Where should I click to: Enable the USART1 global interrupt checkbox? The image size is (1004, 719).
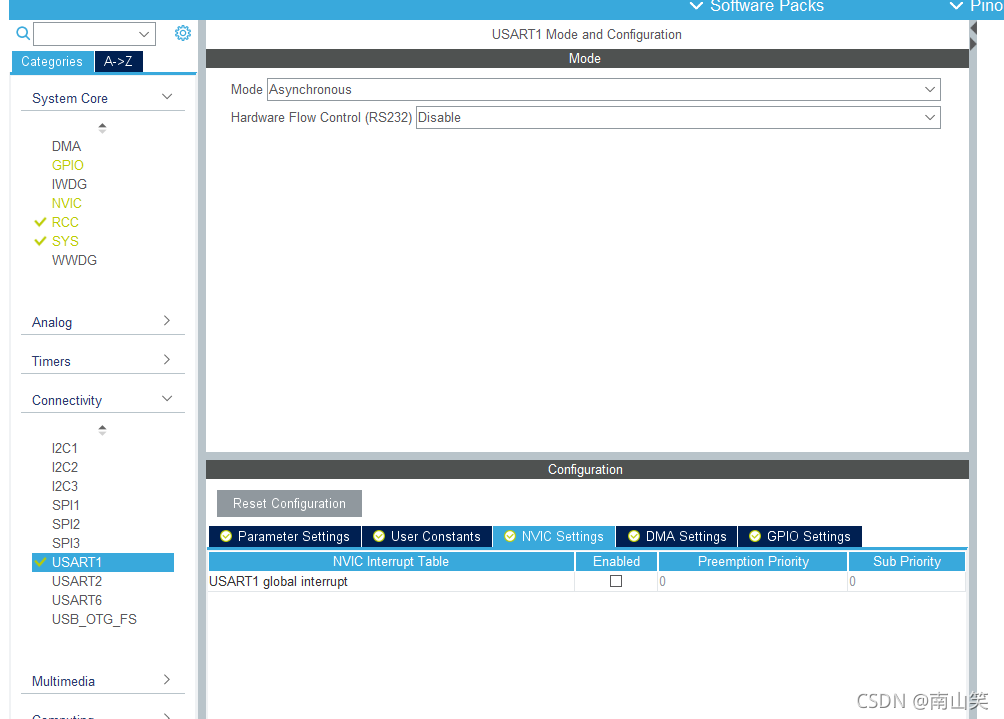point(616,581)
